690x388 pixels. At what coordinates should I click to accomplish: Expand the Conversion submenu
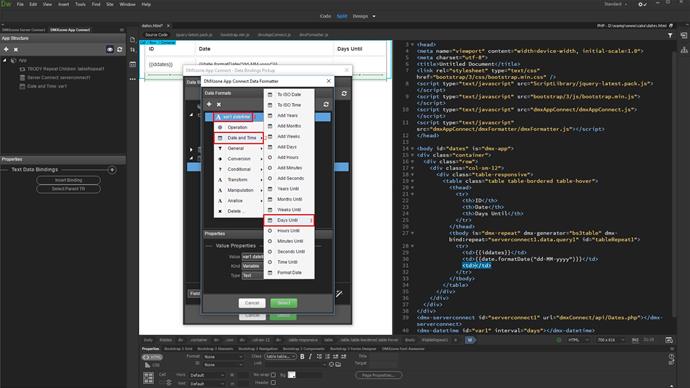[239, 159]
